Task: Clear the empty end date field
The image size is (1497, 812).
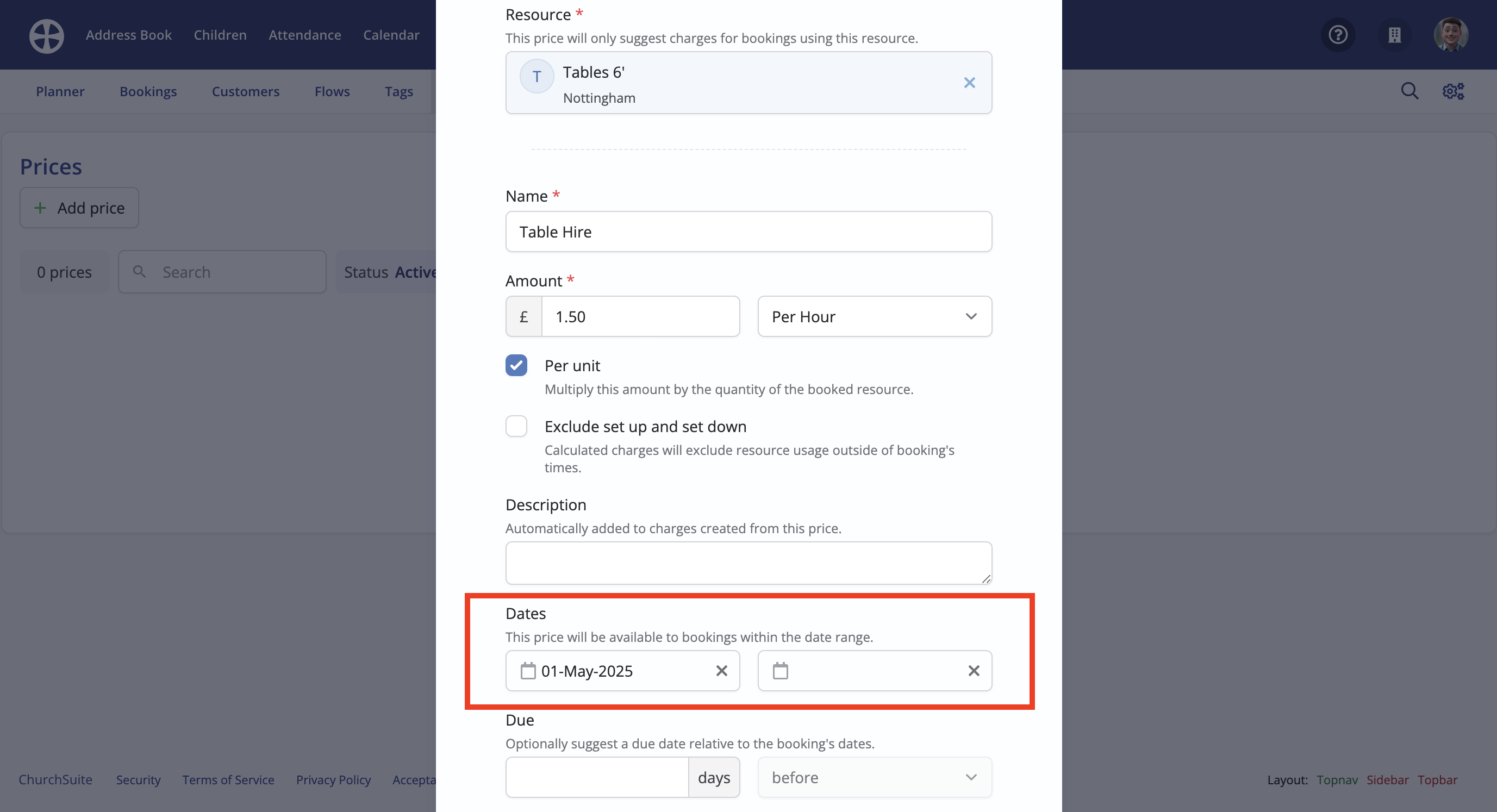Action: point(974,671)
